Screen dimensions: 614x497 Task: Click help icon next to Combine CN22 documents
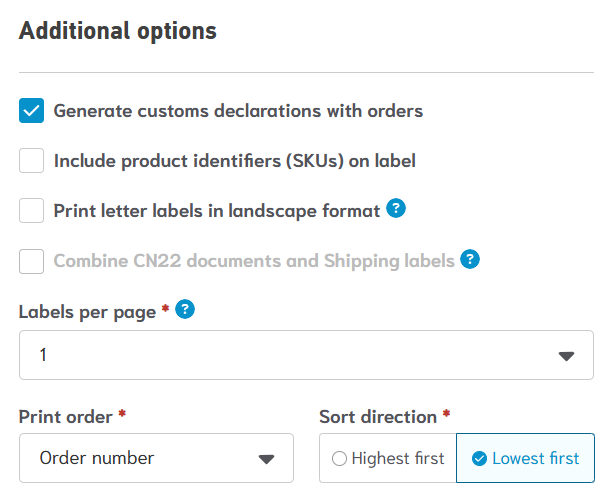pyautogui.click(x=470, y=260)
